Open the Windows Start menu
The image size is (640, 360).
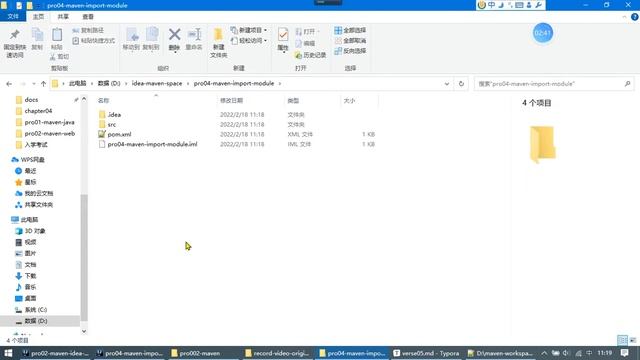[x=8, y=353]
